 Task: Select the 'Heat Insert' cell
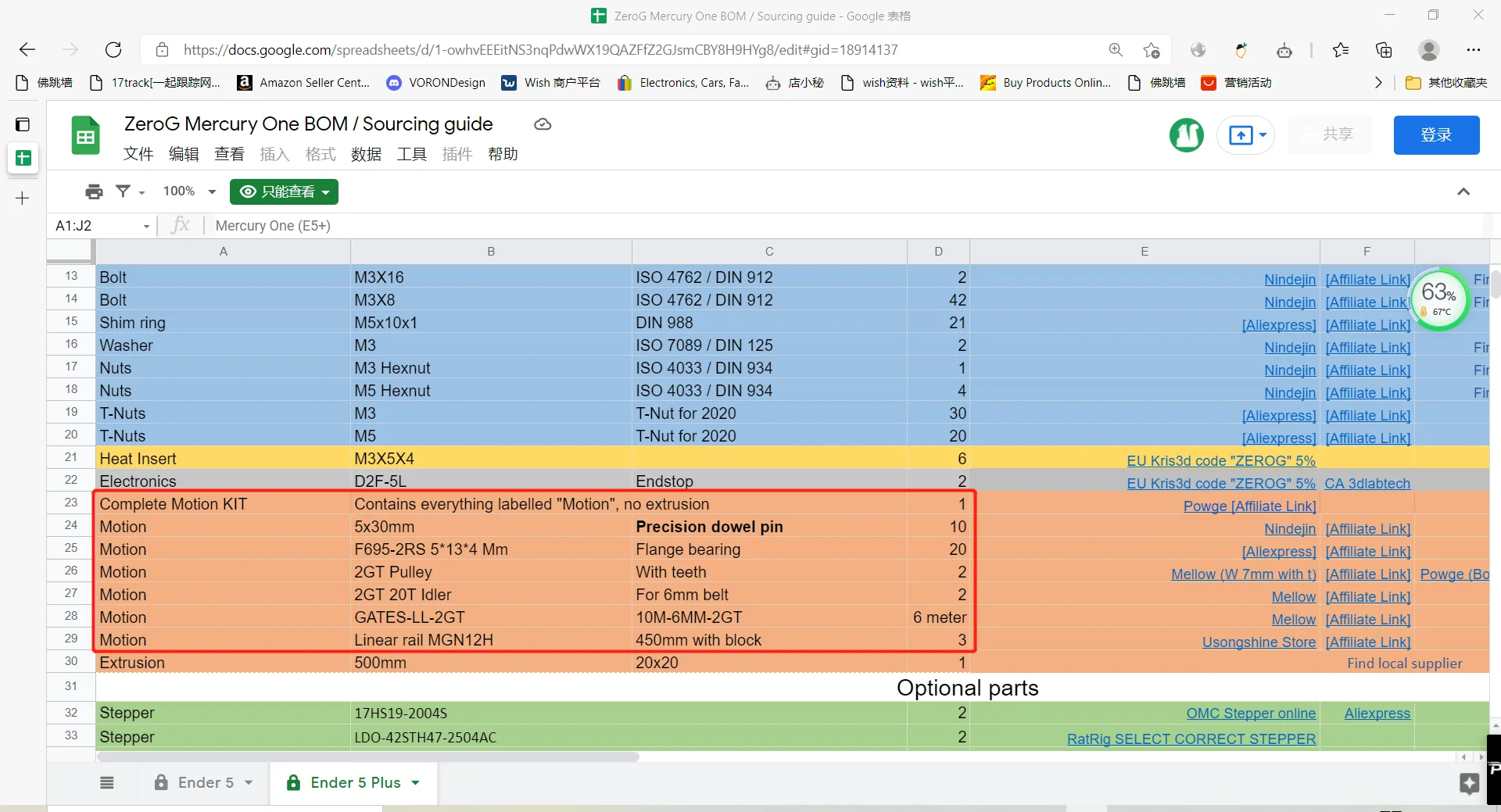coord(224,459)
